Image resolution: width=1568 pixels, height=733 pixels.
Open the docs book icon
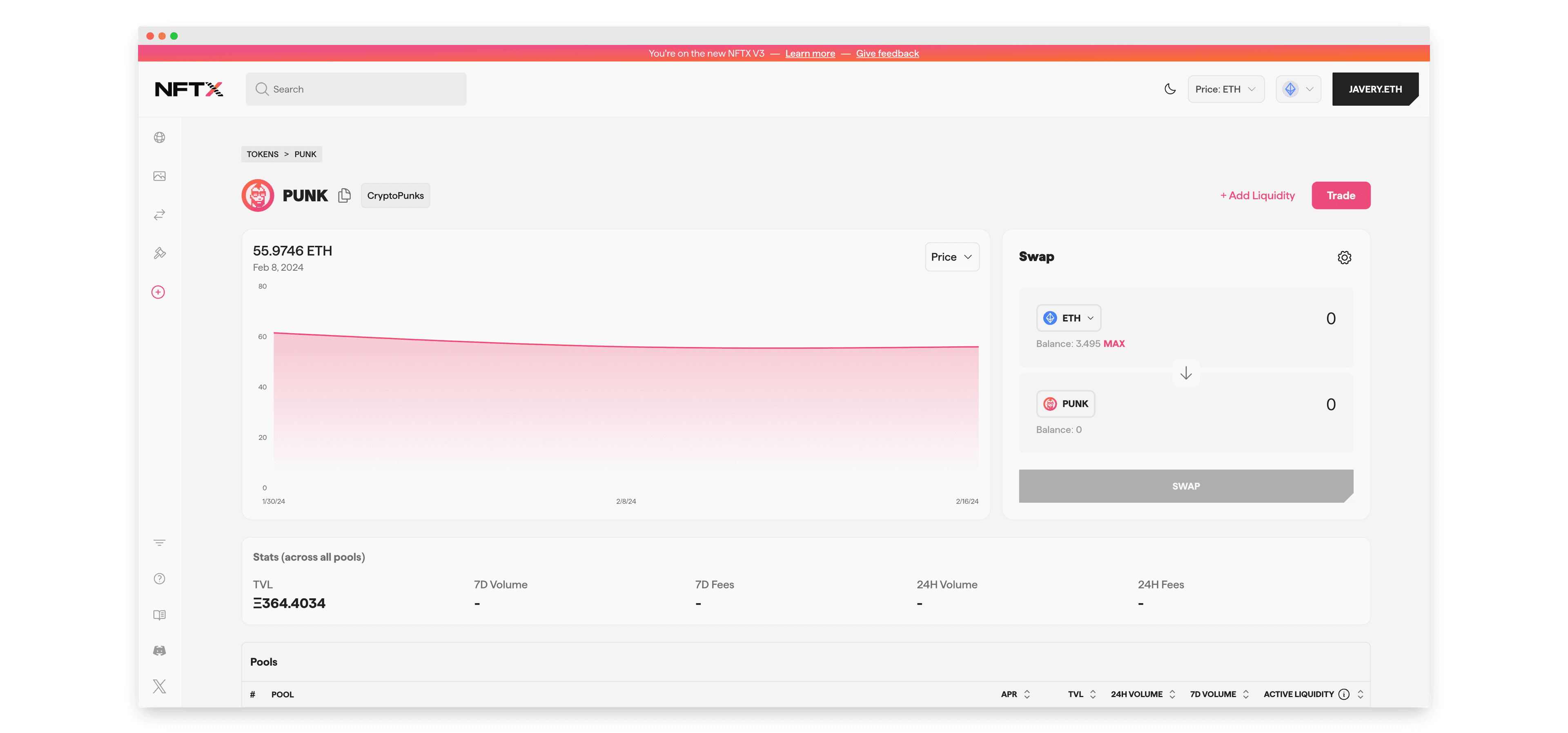click(160, 615)
